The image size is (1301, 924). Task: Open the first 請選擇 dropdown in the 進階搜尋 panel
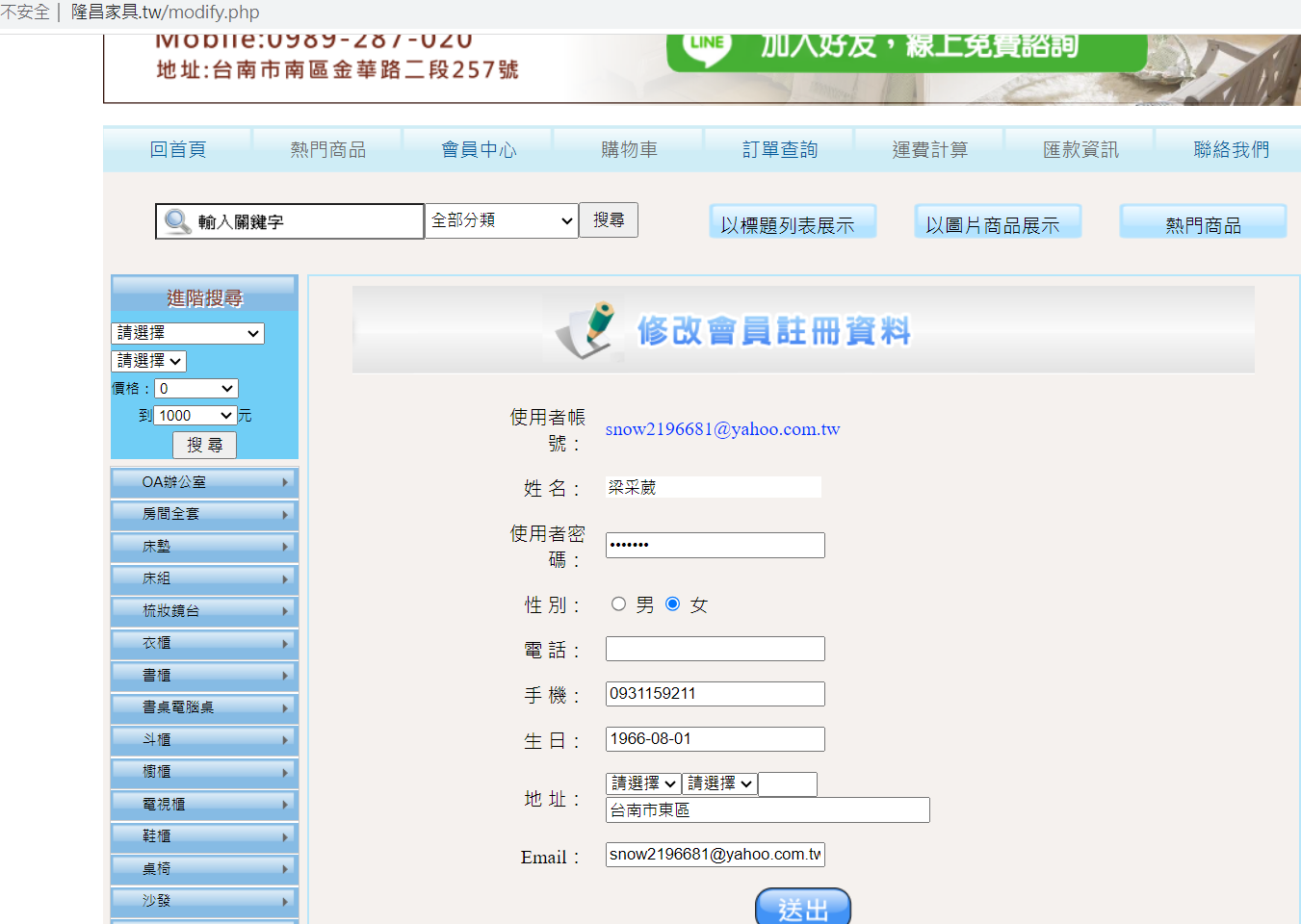pyautogui.click(x=188, y=333)
